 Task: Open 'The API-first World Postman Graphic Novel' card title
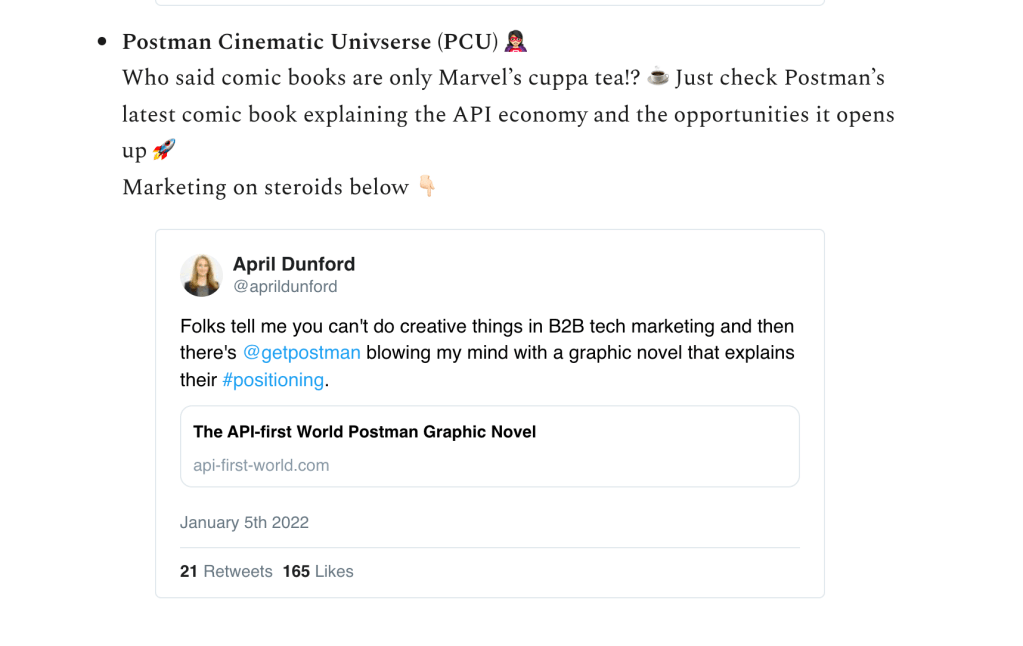pos(365,432)
